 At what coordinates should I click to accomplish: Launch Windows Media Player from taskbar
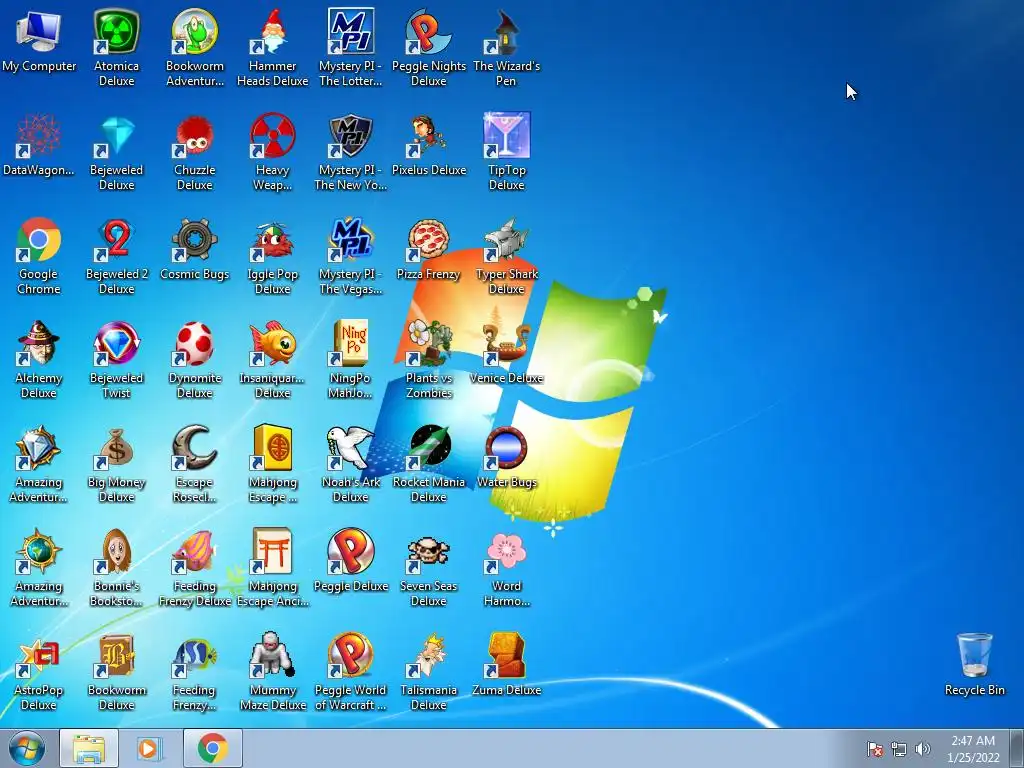[x=150, y=748]
